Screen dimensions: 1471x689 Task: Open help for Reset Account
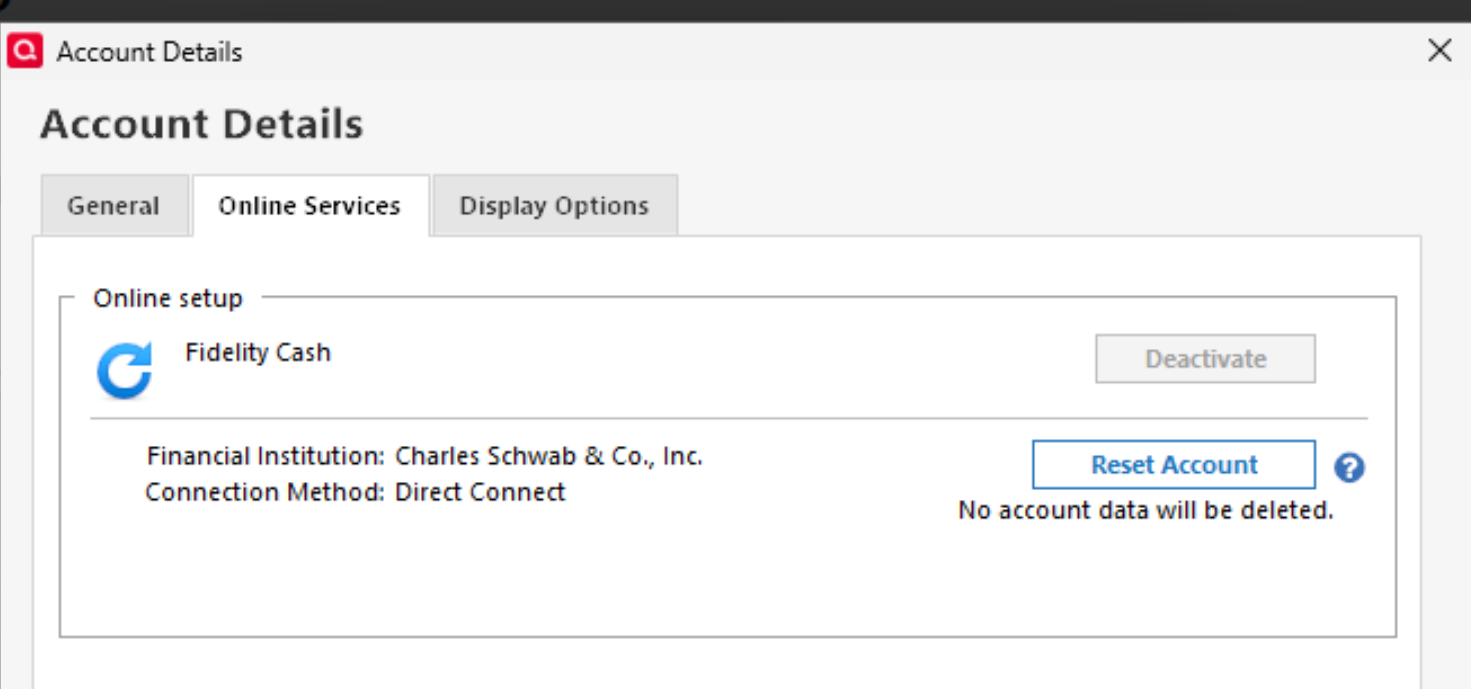tap(1349, 467)
